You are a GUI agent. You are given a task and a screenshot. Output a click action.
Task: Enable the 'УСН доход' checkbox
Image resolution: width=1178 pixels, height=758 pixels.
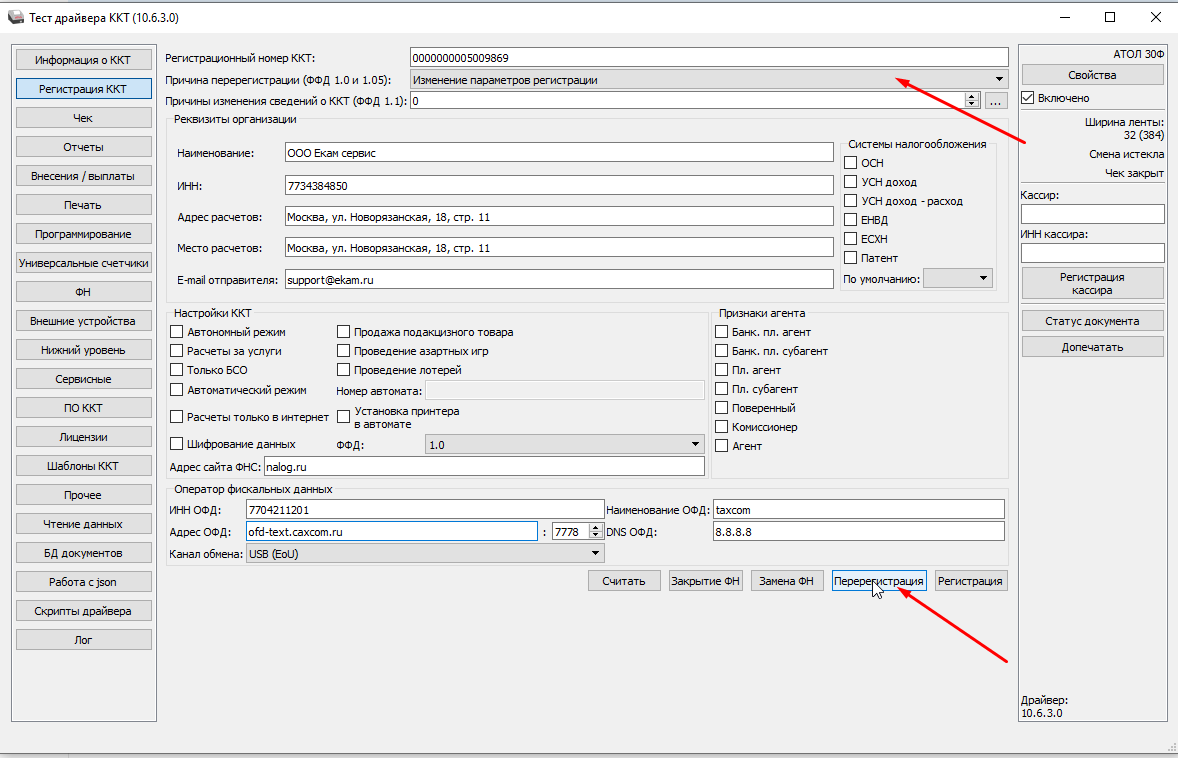pos(850,181)
